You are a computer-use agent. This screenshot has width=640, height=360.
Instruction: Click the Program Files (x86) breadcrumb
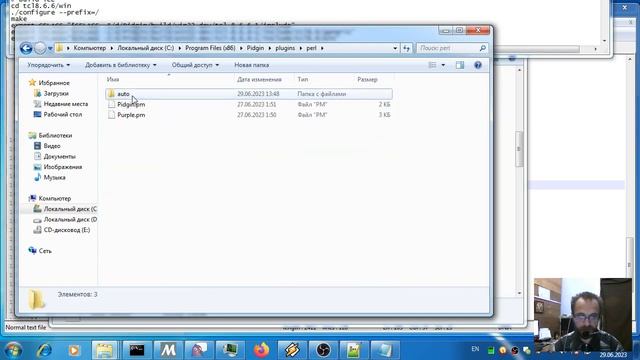click(x=210, y=48)
